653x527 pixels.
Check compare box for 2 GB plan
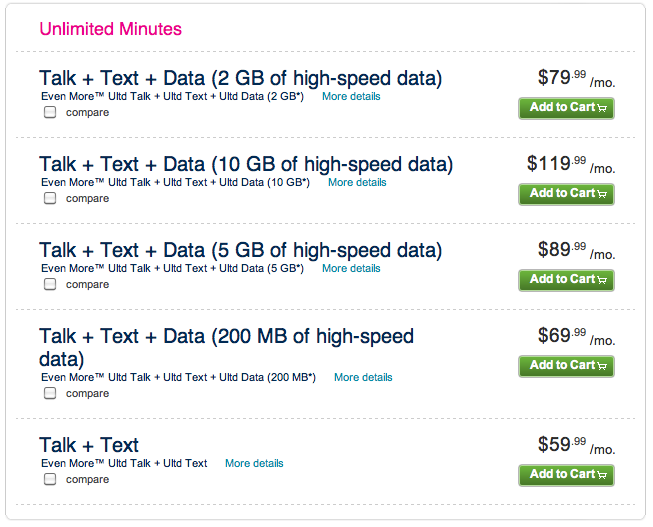(50, 113)
